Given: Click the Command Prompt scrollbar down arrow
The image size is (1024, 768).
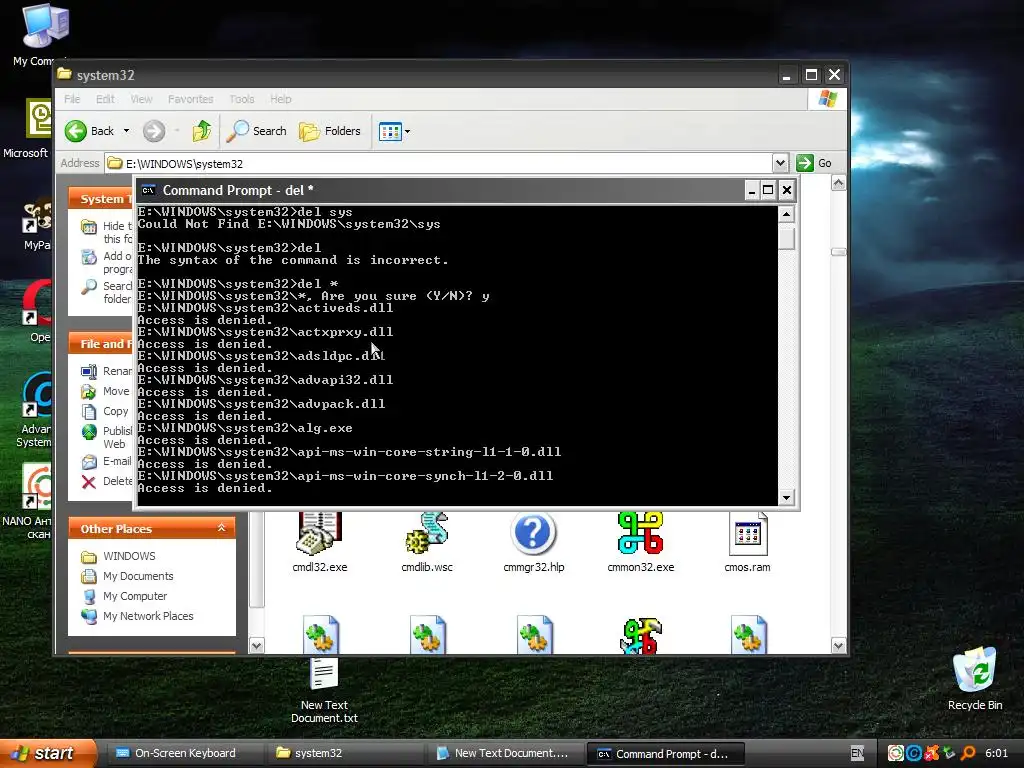Looking at the screenshot, I should point(786,498).
